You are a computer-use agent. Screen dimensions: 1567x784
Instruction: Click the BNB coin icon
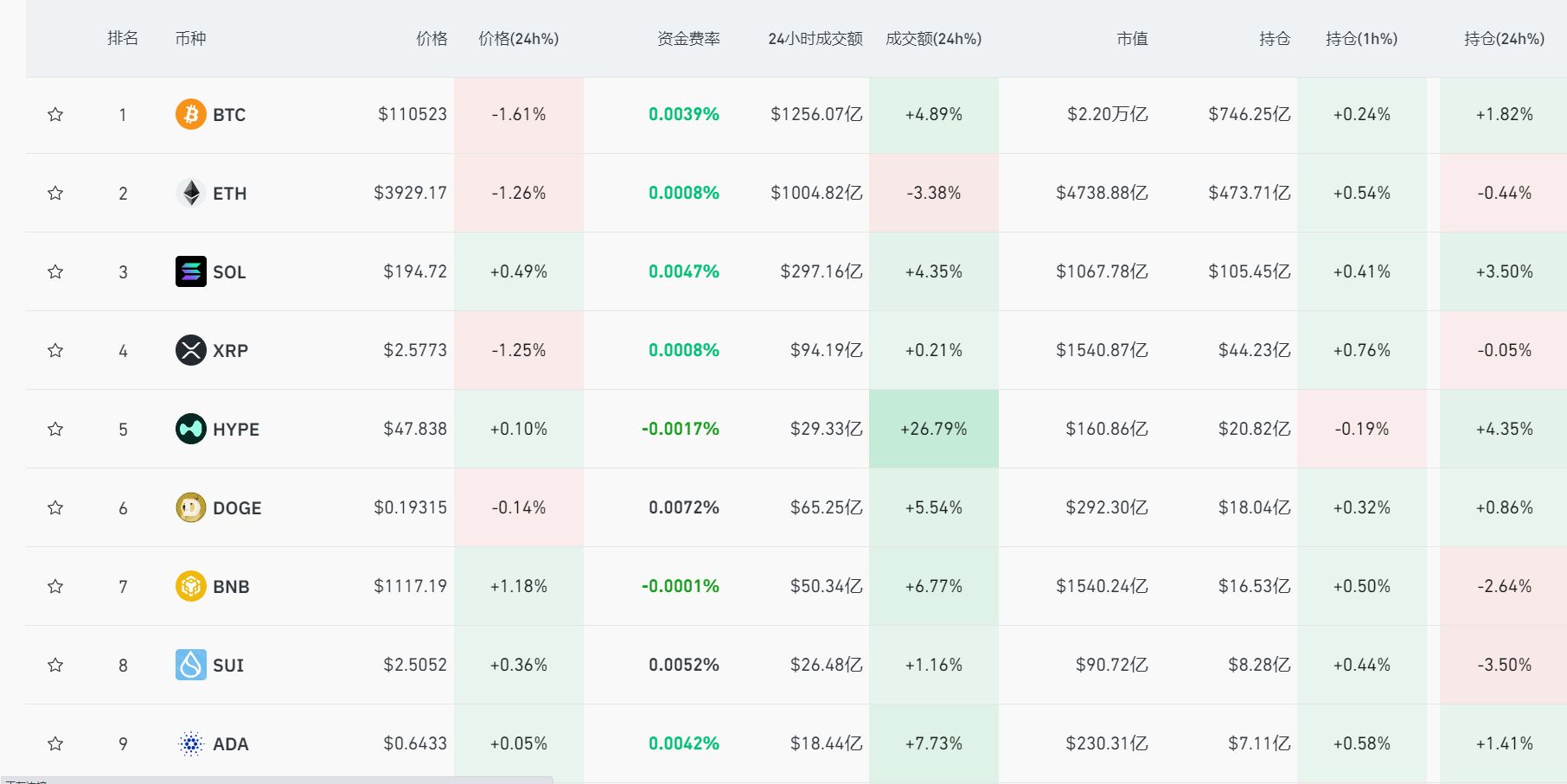click(x=190, y=586)
